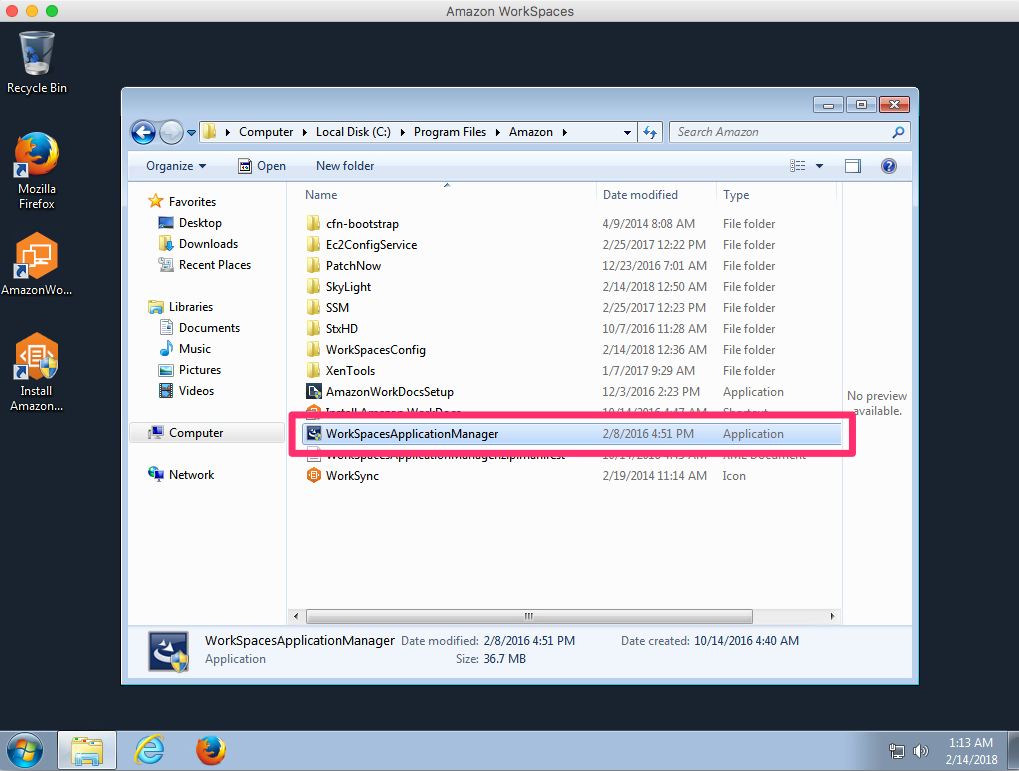The width and height of the screenshot is (1019, 771).
Task: Select WorkSpacesApplicationManager in the file list
Action: (x=410, y=433)
